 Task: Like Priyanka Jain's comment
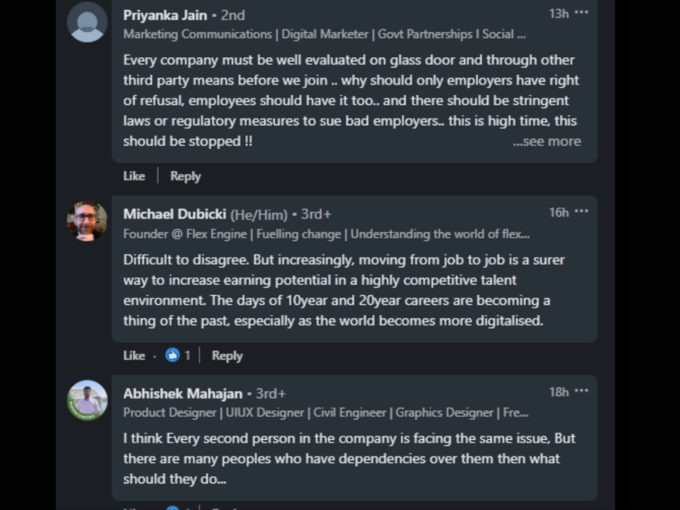[x=134, y=176]
